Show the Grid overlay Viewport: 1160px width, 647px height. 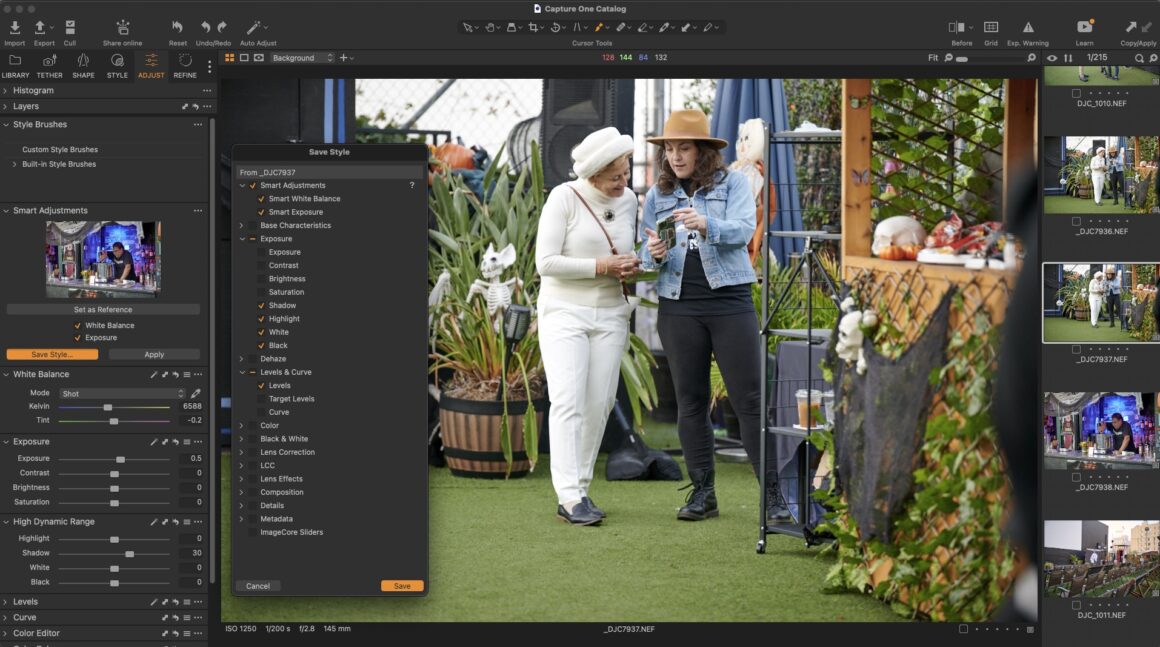pos(991,27)
